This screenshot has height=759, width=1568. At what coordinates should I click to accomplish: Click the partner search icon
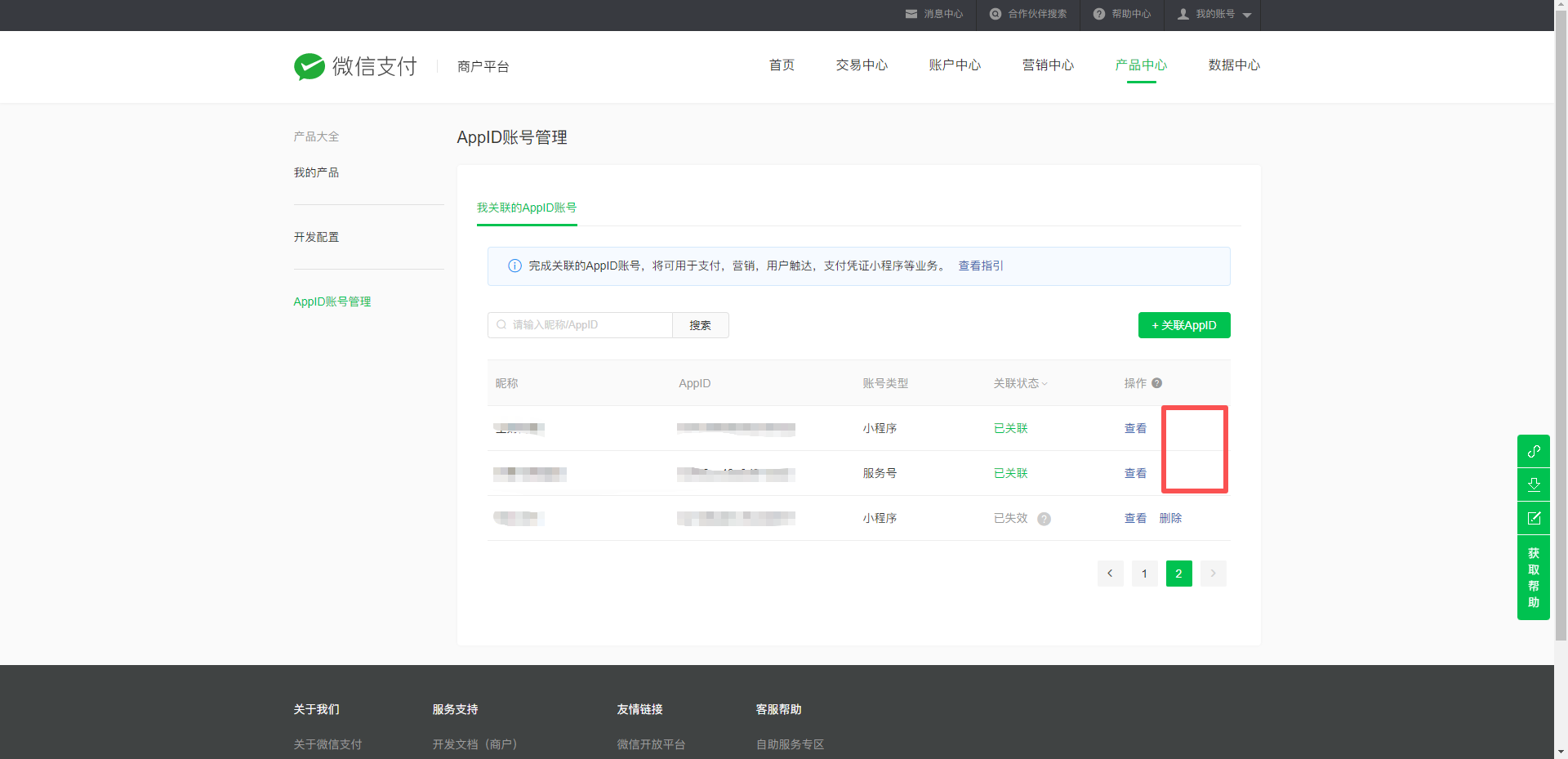995,14
